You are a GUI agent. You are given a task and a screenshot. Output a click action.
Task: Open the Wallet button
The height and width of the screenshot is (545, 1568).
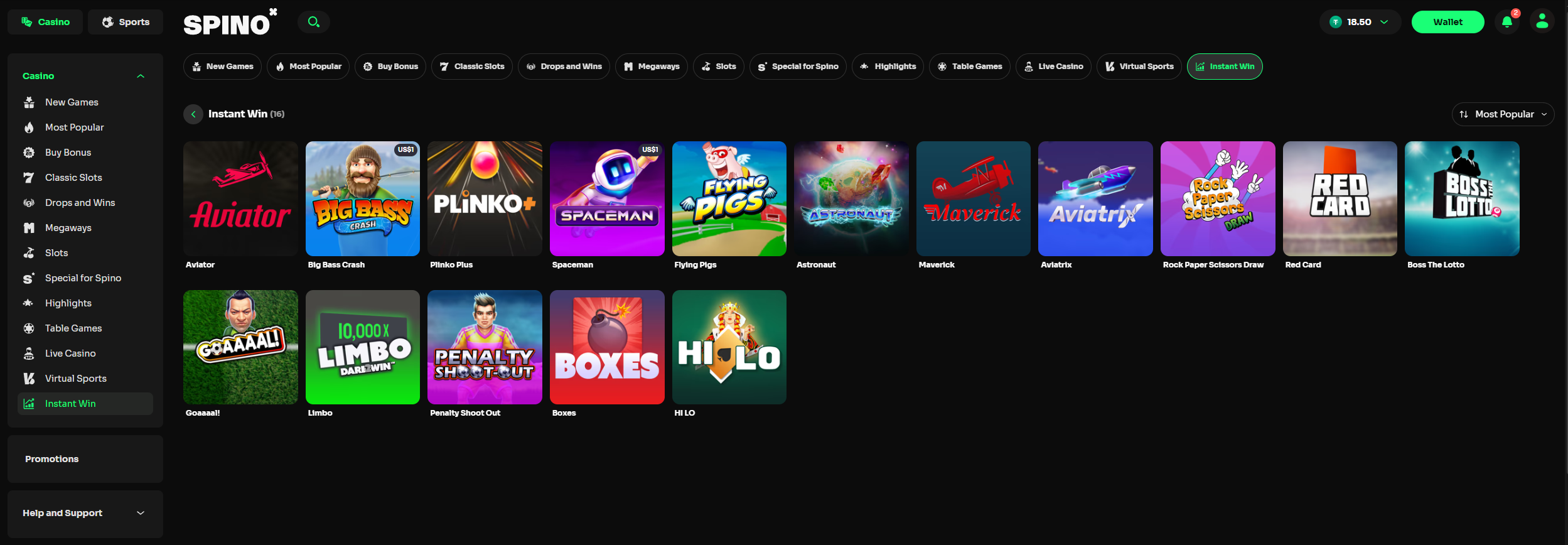coord(1448,22)
